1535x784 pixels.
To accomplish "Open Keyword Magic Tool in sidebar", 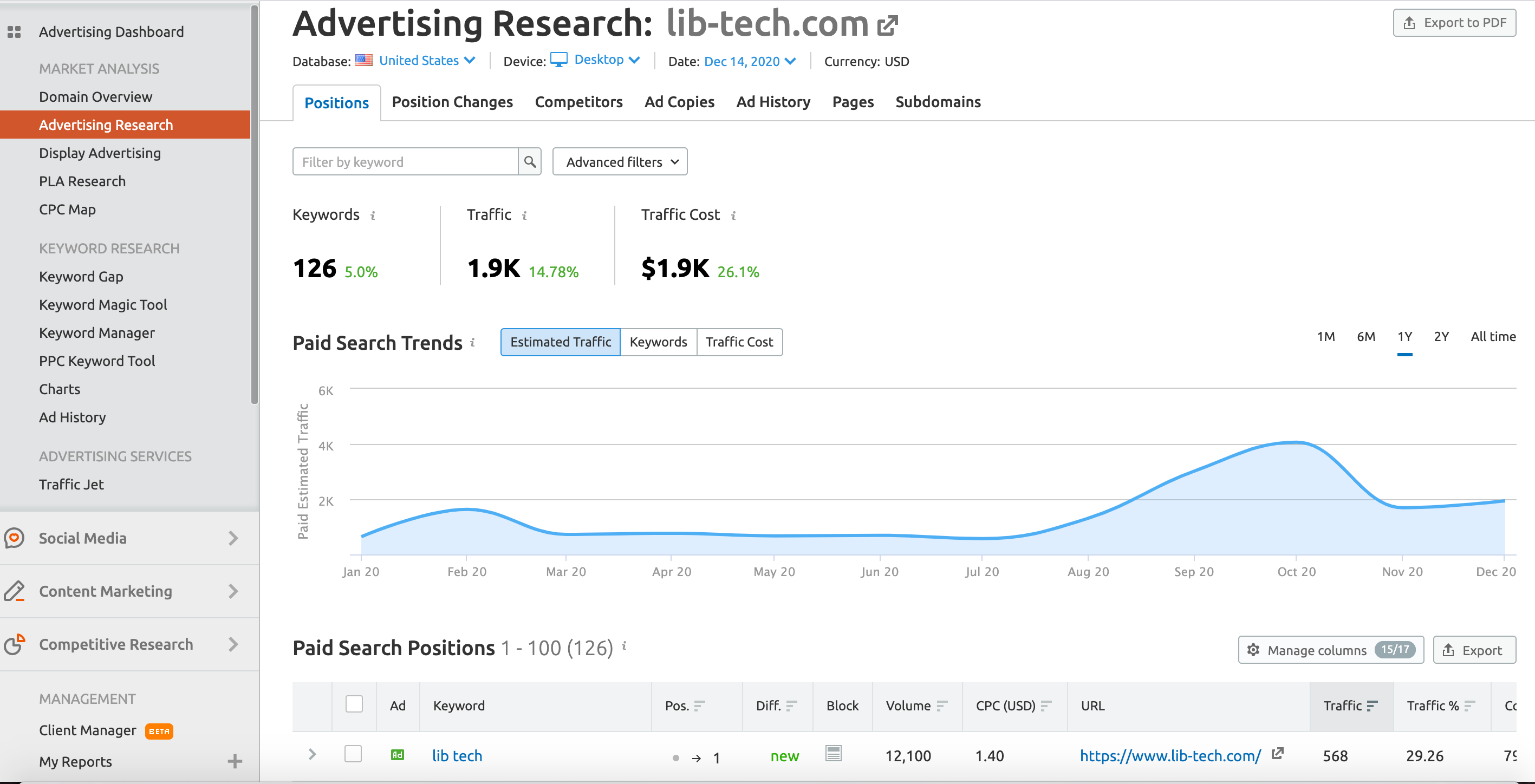I will tap(102, 304).
